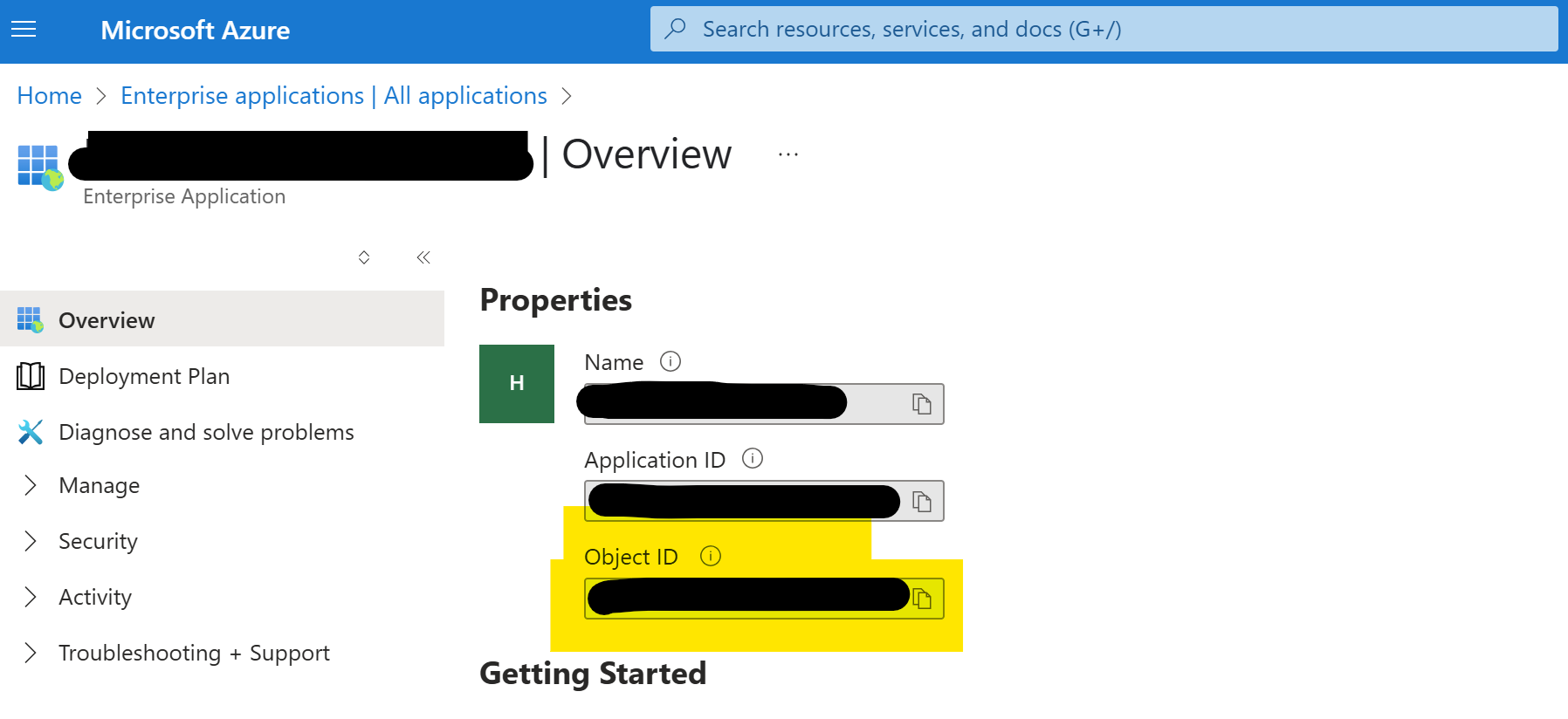Screen dimensions: 1568x719
Task: Click the Object ID field
Action: (764, 599)
